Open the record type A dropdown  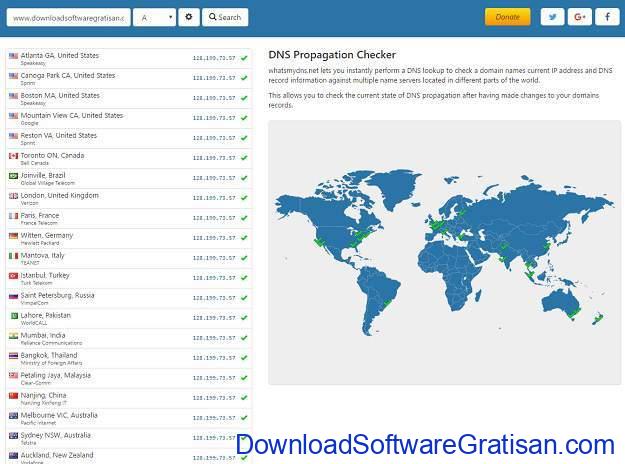(x=155, y=17)
